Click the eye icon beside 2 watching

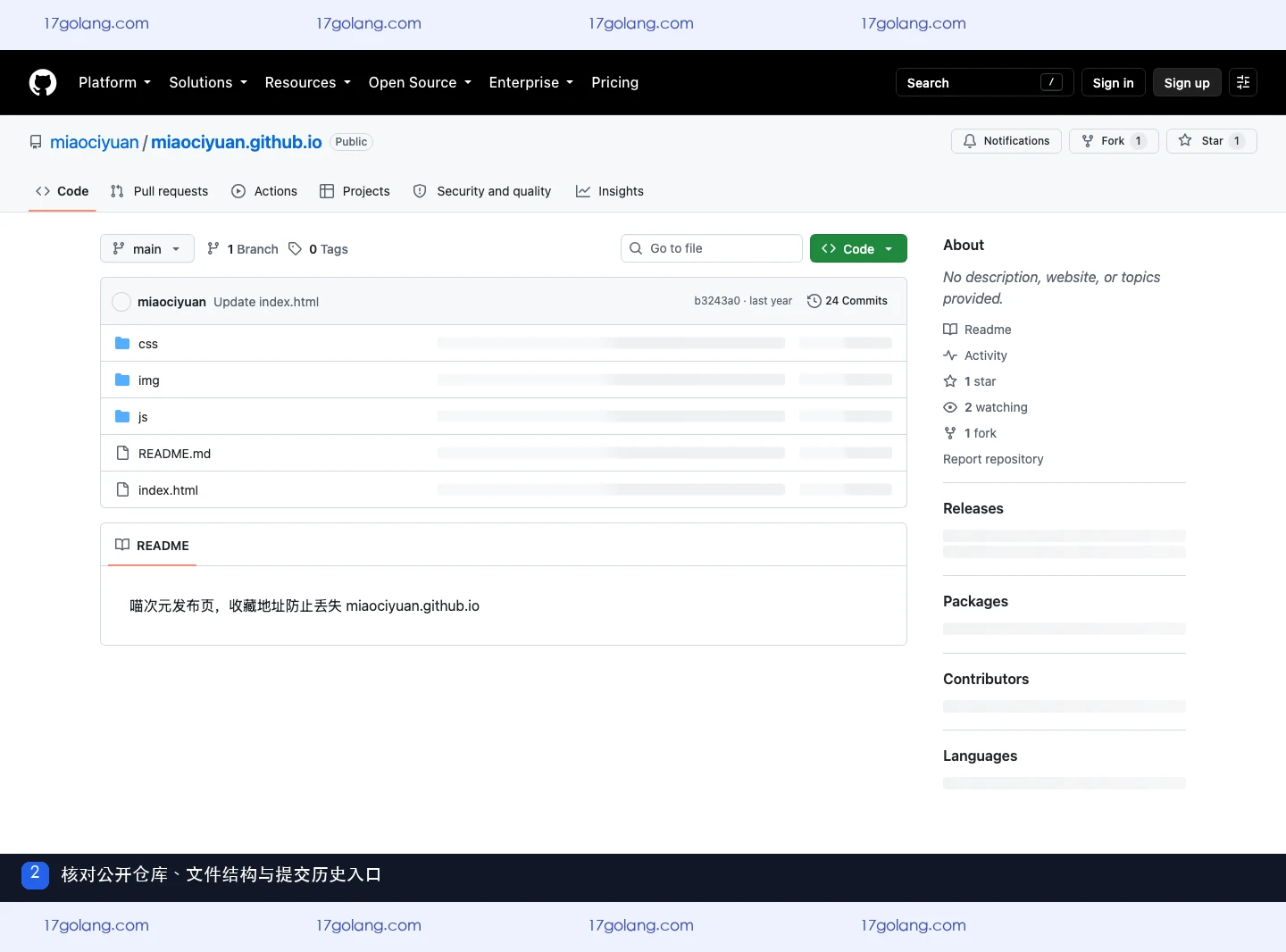pyautogui.click(x=950, y=407)
